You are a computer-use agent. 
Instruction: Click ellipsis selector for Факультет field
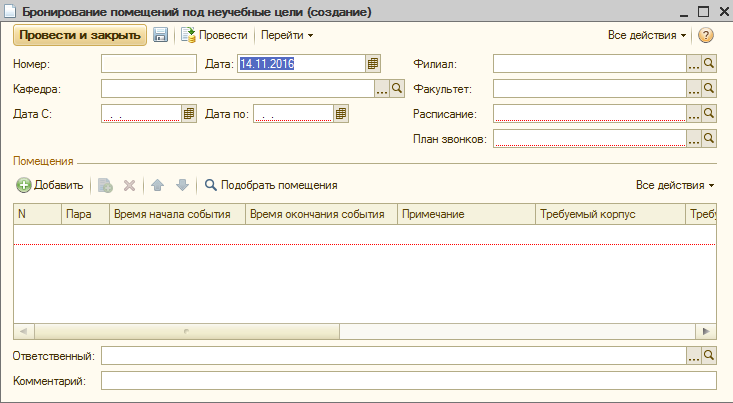tap(694, 88)
